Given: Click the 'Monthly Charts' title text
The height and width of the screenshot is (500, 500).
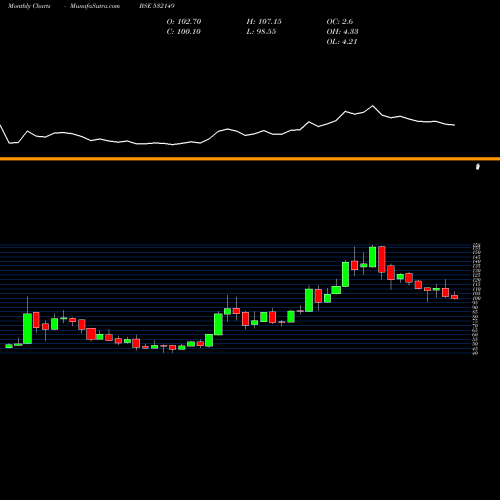Looking at the screenshot, I should 29,6.
